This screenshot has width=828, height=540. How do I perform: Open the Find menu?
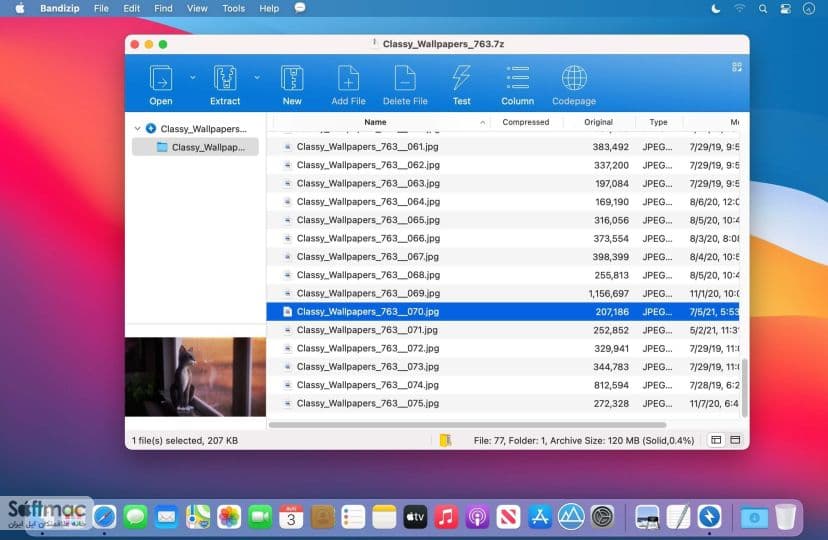pyautogui.click(x=163, y=8)
